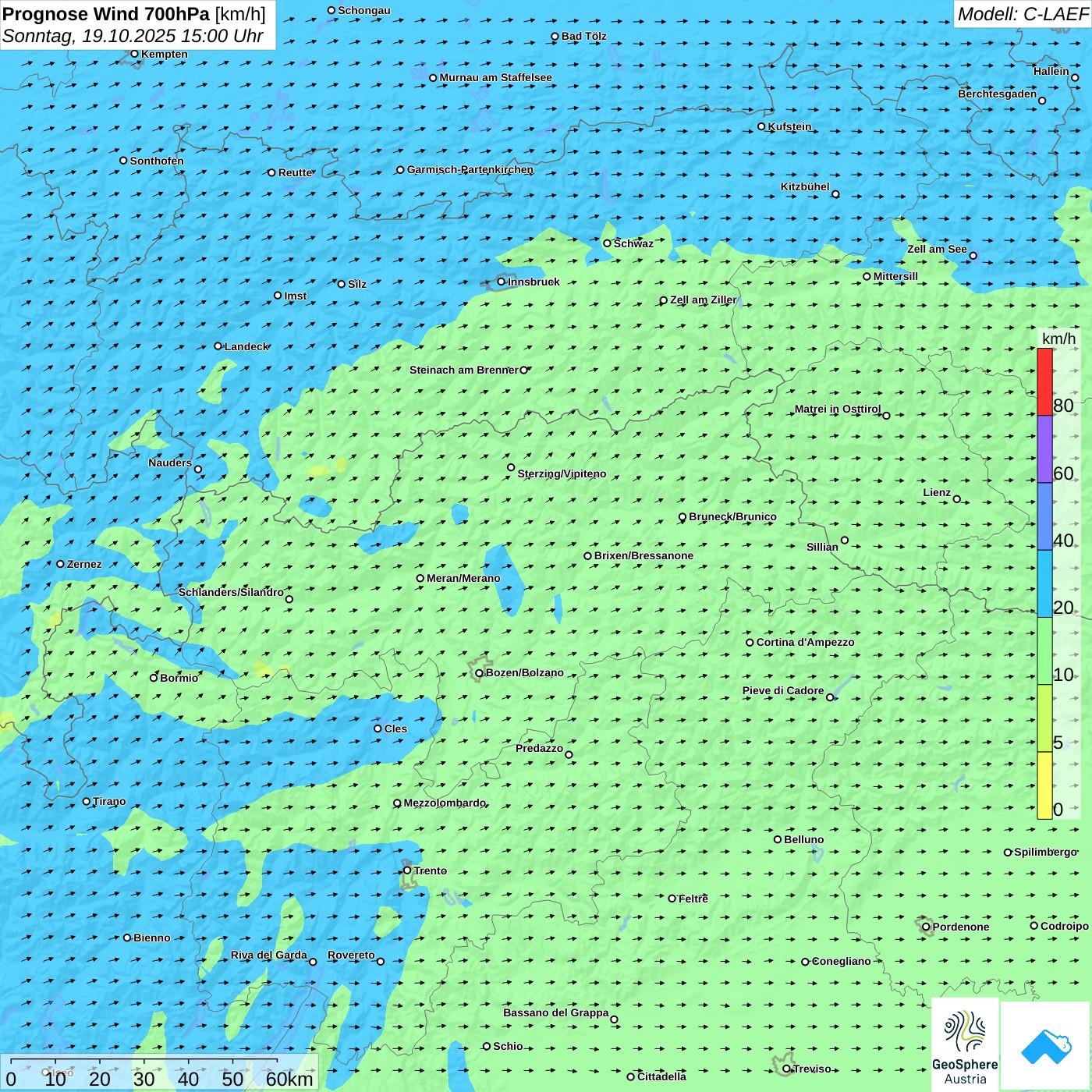Viewport: 1092px width, 1092px height.
Task: Click the Bormio location marker
Action: coord(154,678)
